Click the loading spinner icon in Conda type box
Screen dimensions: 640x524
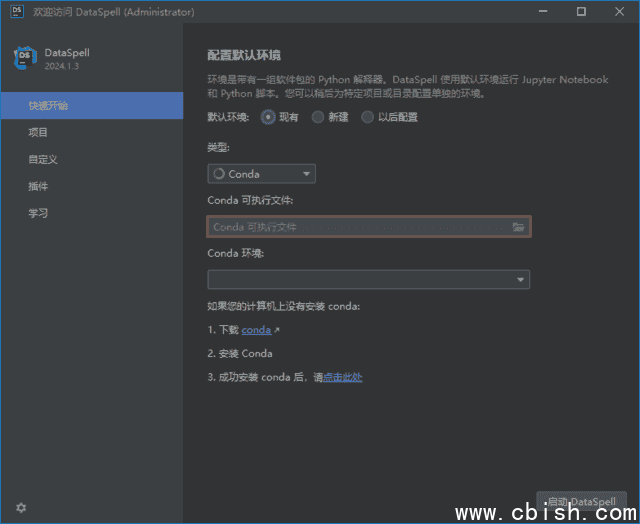[x=219, y=173]
